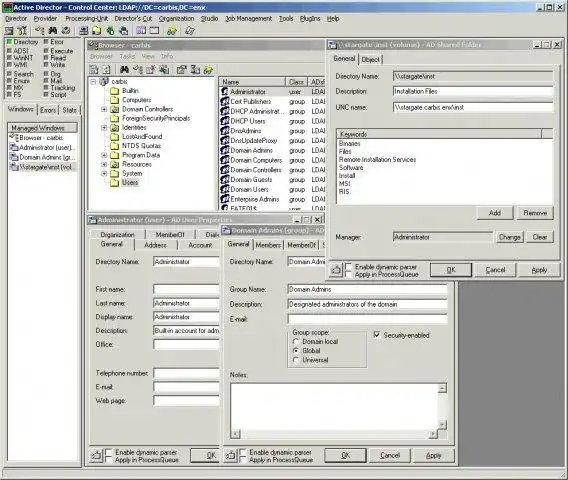Enable dynamic parser in the Domain Admins dialog
The width and height of the screenshot is (568, 480).
(243, 452)
